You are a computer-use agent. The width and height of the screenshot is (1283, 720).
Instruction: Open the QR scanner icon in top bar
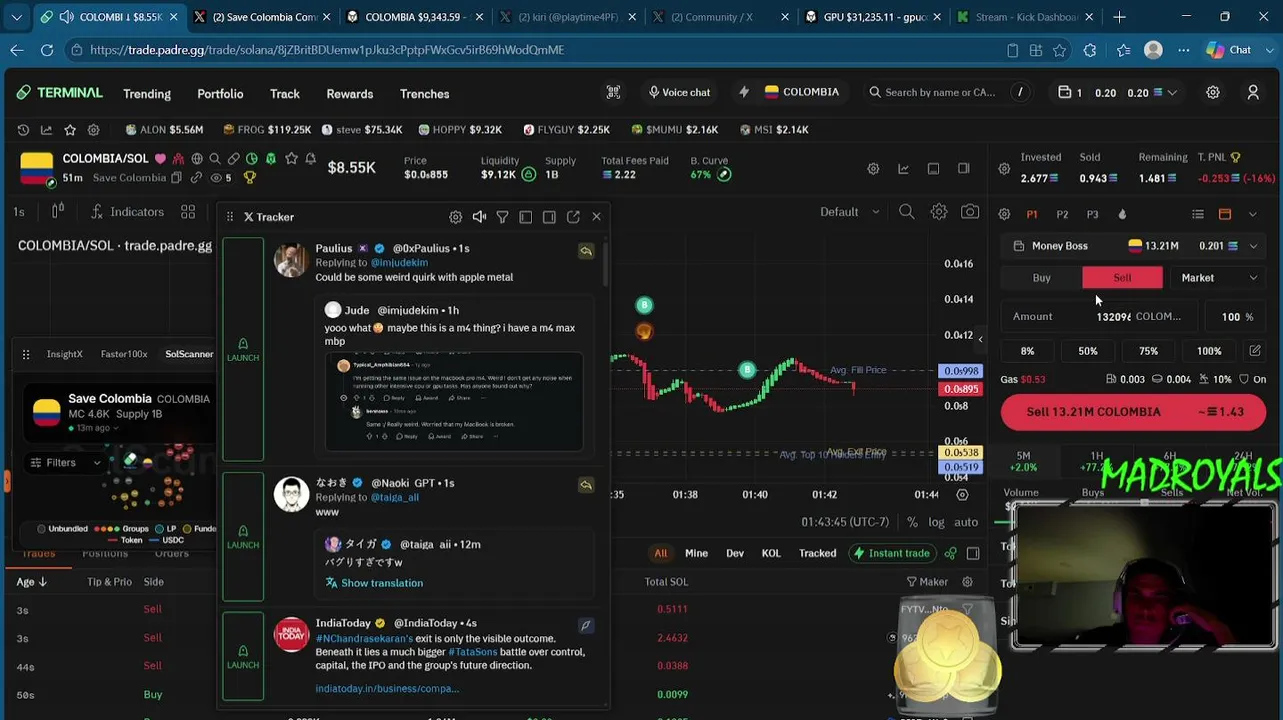pos(613,92)
